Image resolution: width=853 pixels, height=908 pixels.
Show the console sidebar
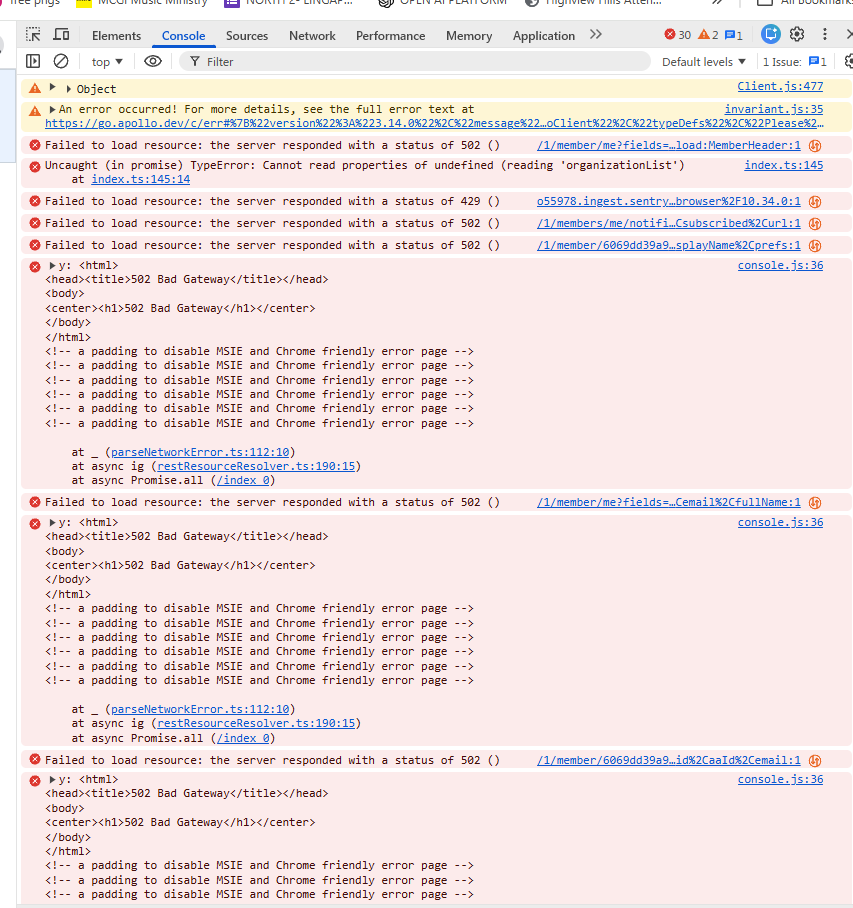33,61
